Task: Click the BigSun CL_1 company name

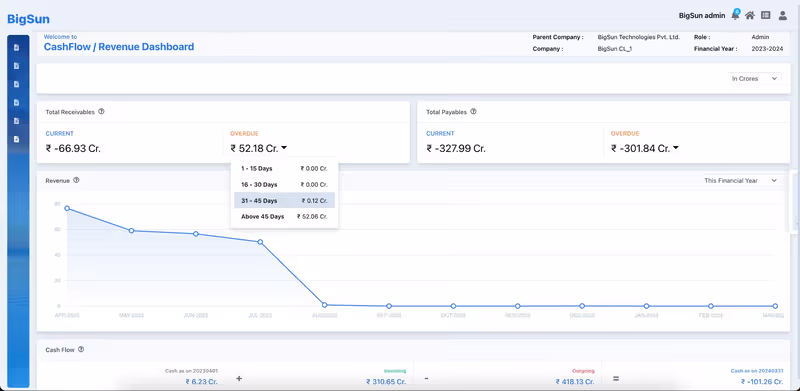Action: (x=615, y=49)
